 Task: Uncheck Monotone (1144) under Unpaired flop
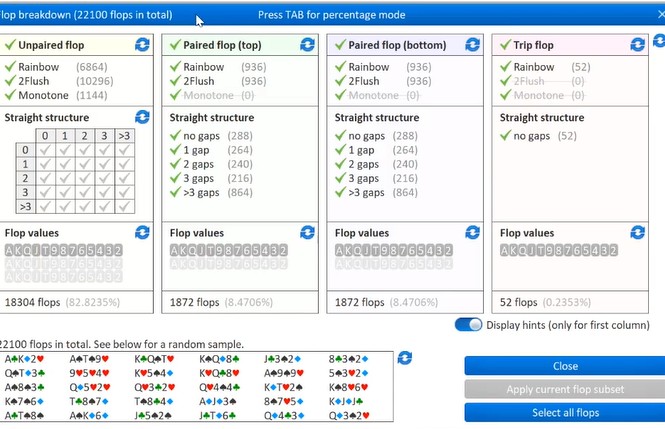[x=10, y=95]
